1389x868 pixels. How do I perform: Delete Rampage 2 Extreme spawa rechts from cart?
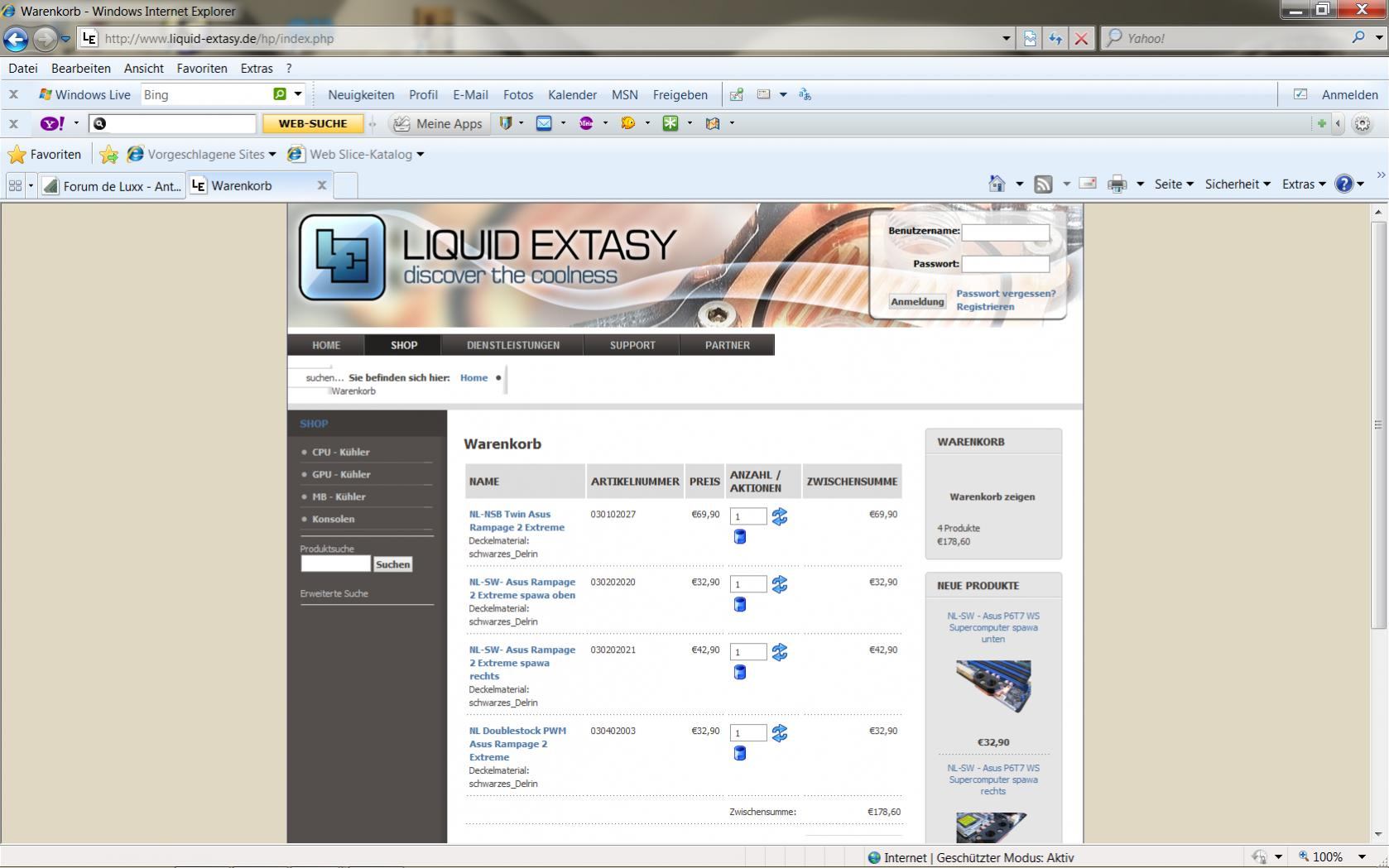tap(740, 673)
